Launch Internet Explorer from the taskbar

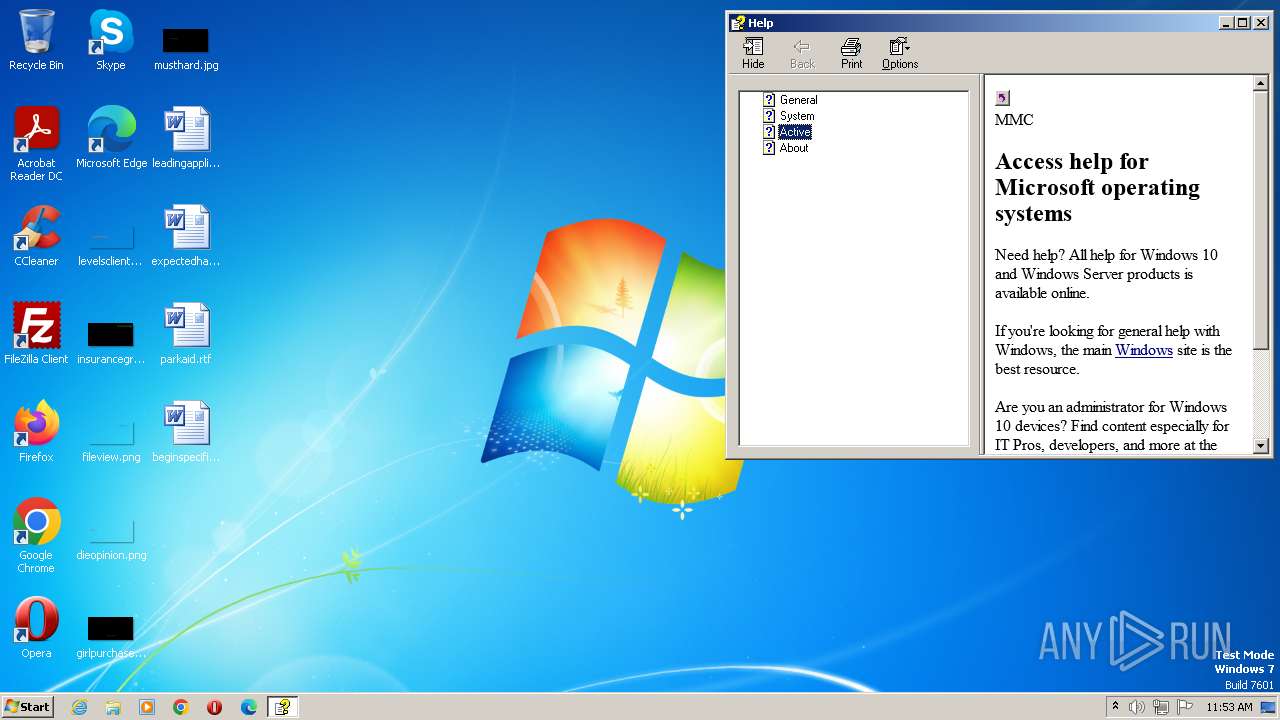point(79,707)
